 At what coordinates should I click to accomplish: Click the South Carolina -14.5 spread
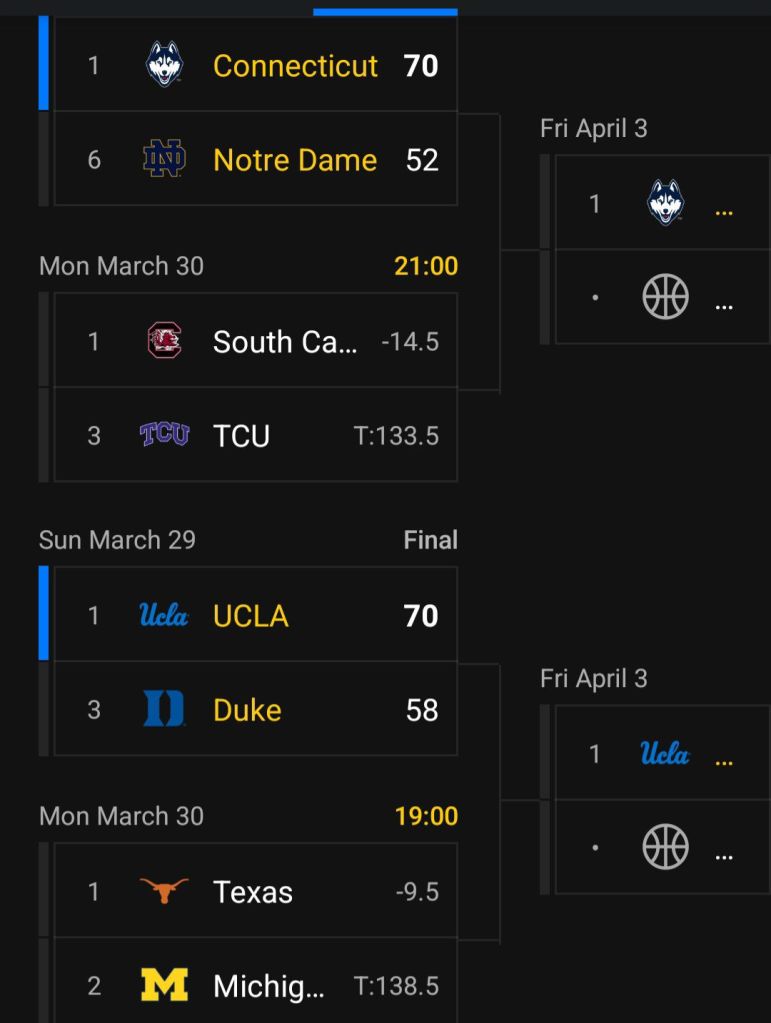[410, 342]
